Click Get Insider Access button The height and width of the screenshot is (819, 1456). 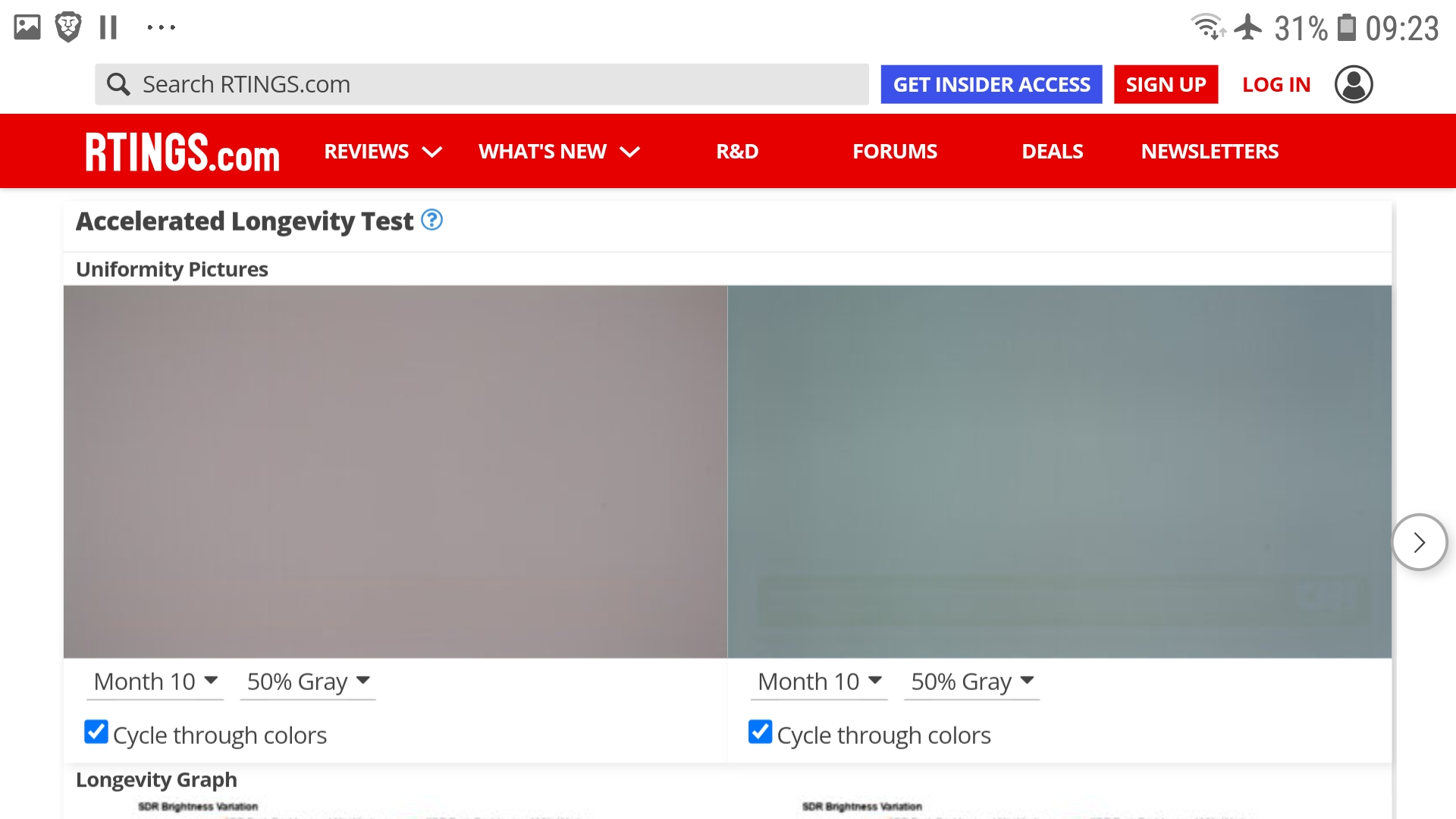[991, 84]
